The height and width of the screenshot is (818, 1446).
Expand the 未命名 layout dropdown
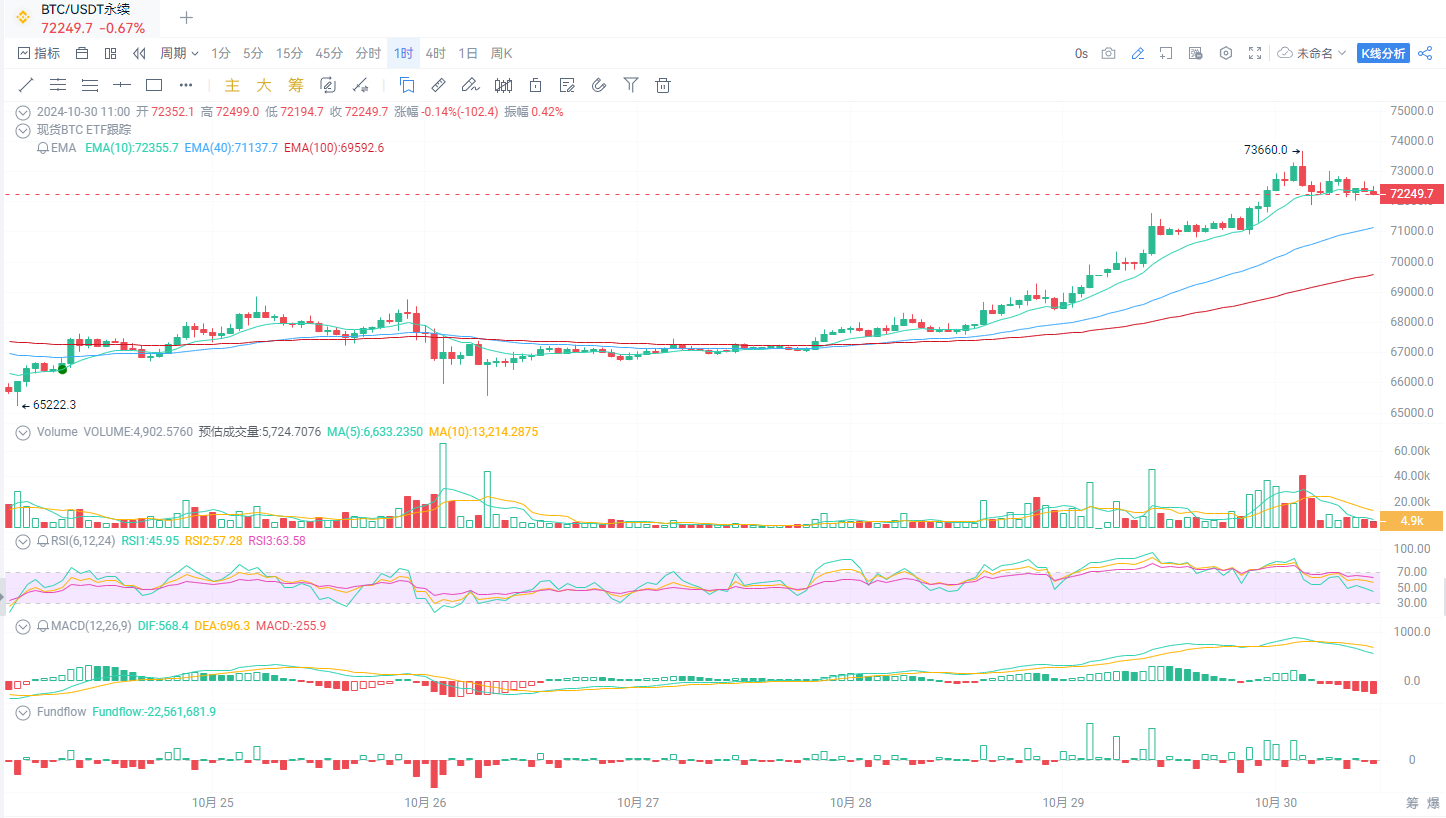pyautogui.click(x=1311, y=53)
